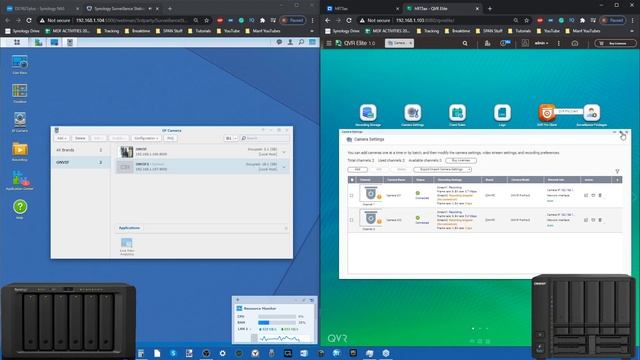Open QVR Elite hamburger menu
This screenshot has width=640, height=360.
coord(329,43)
